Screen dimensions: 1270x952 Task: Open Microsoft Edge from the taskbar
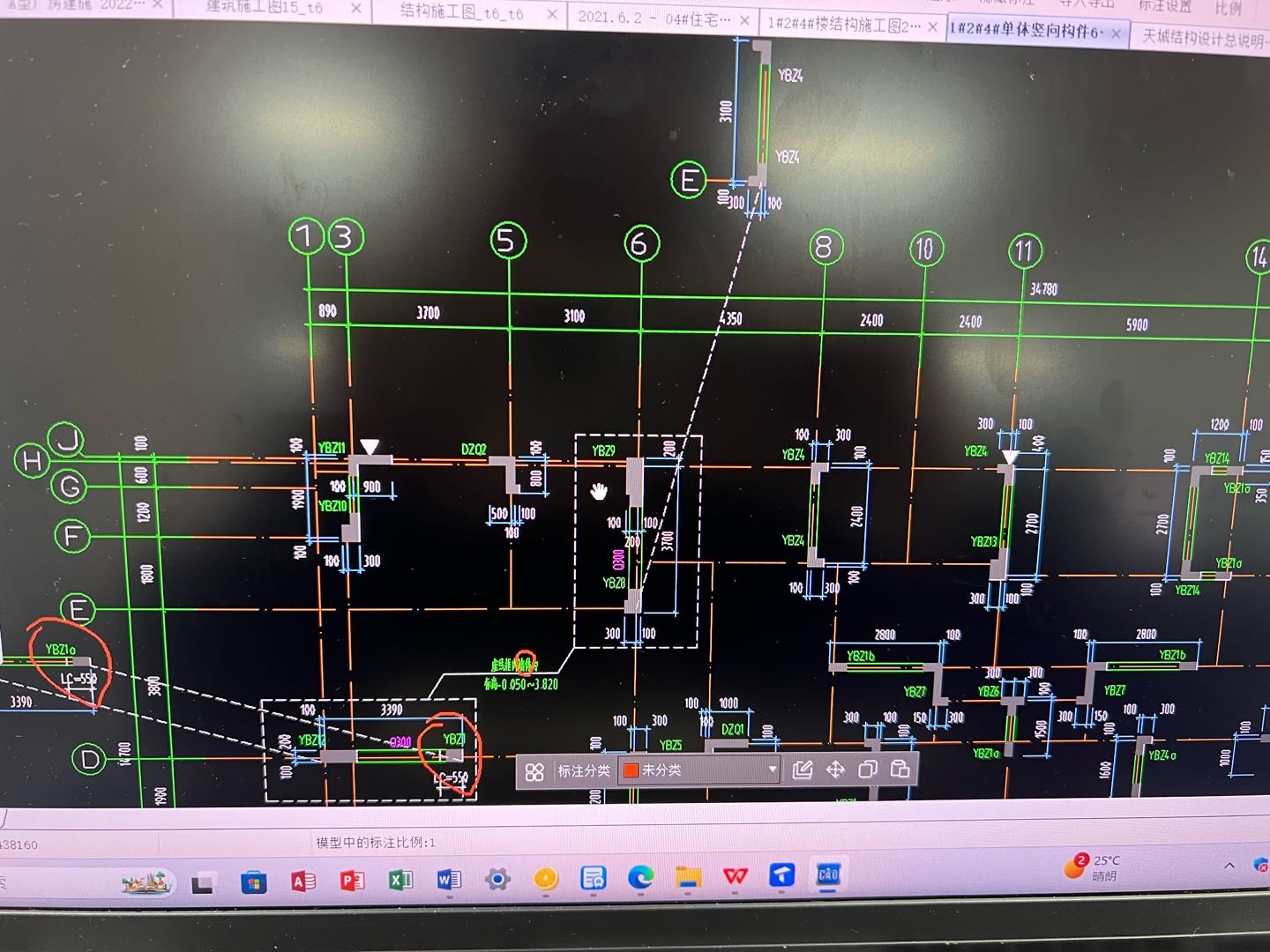click(641, 877)
